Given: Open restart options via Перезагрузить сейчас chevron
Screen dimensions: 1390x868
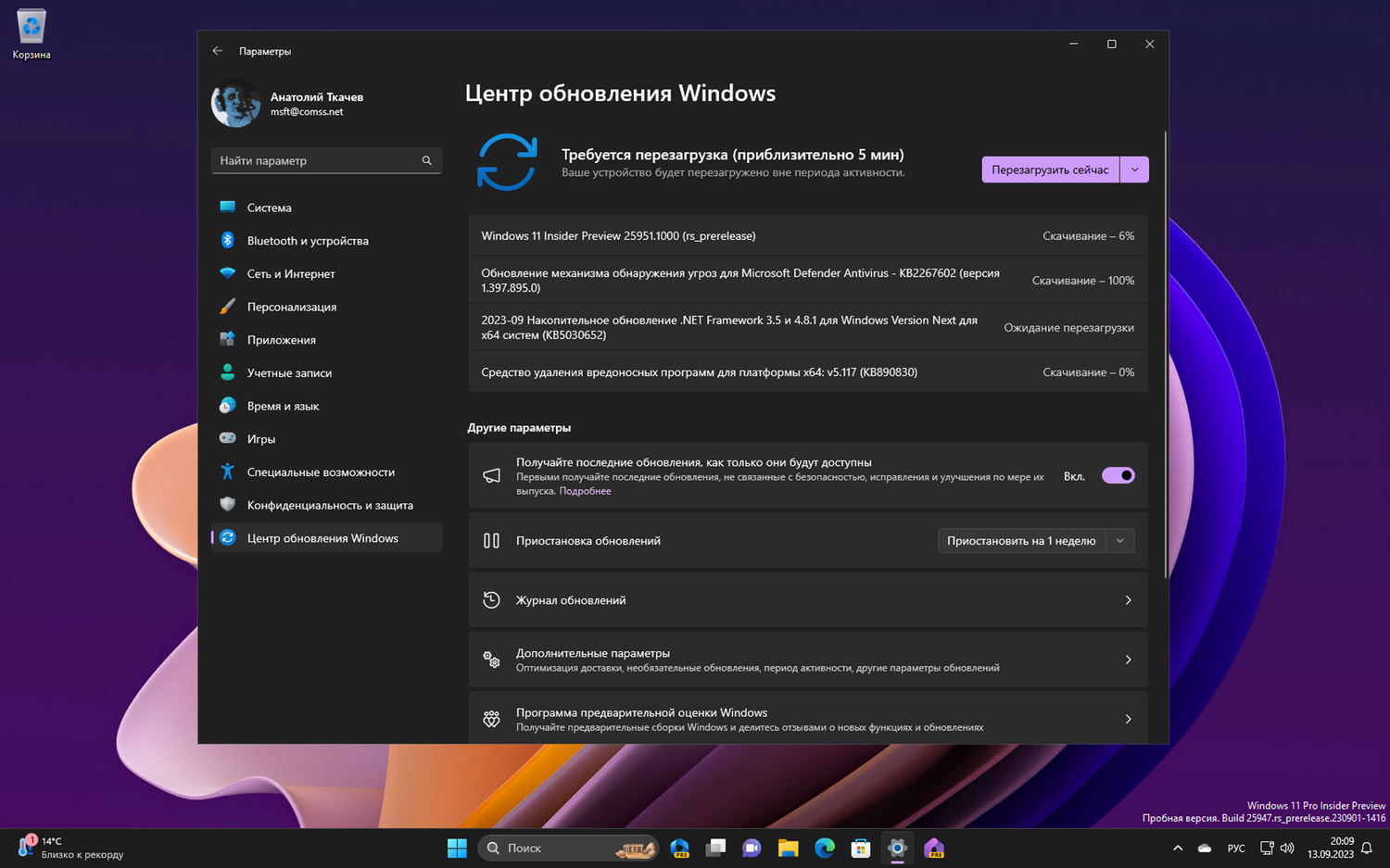Looking at the screenshot, I should coord(1134,170).
